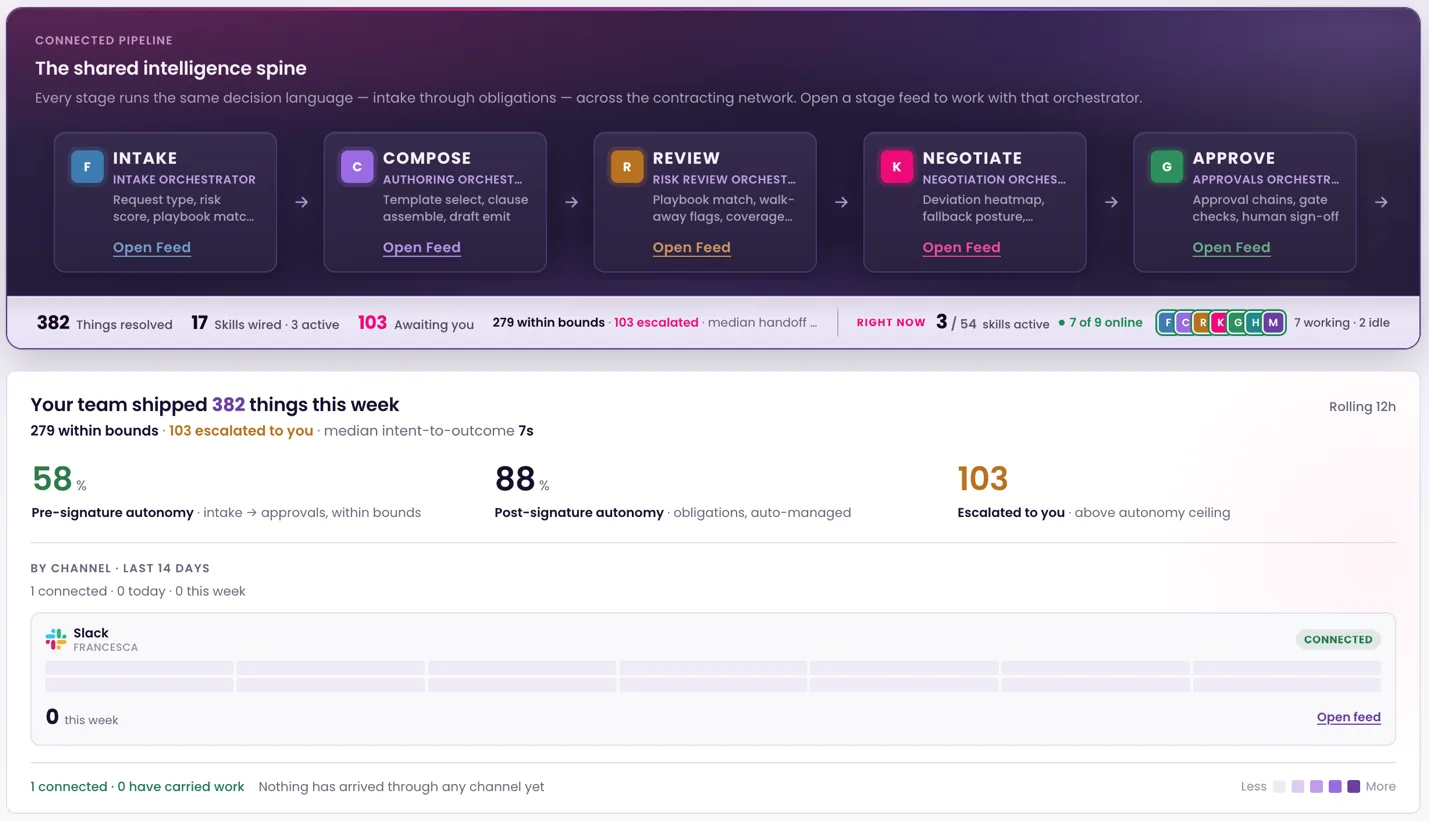Open Feed for the Approve stage
The width and height of the screenshot is (1429, 821).
pos(1232,247)
